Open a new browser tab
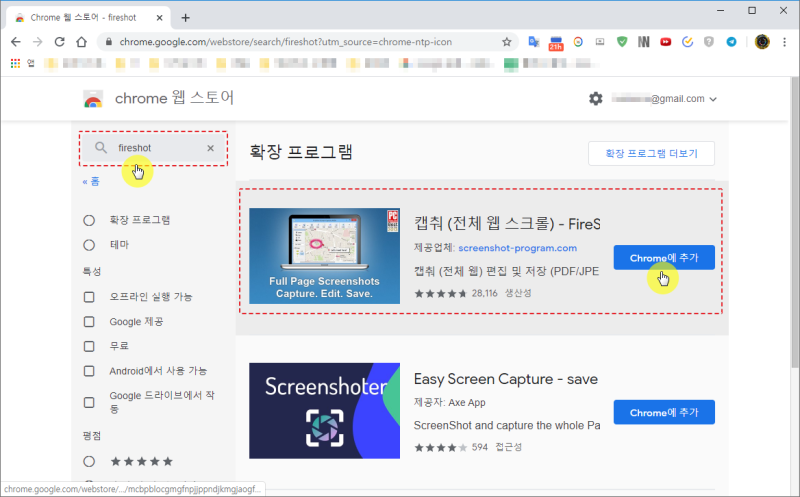 185,18
